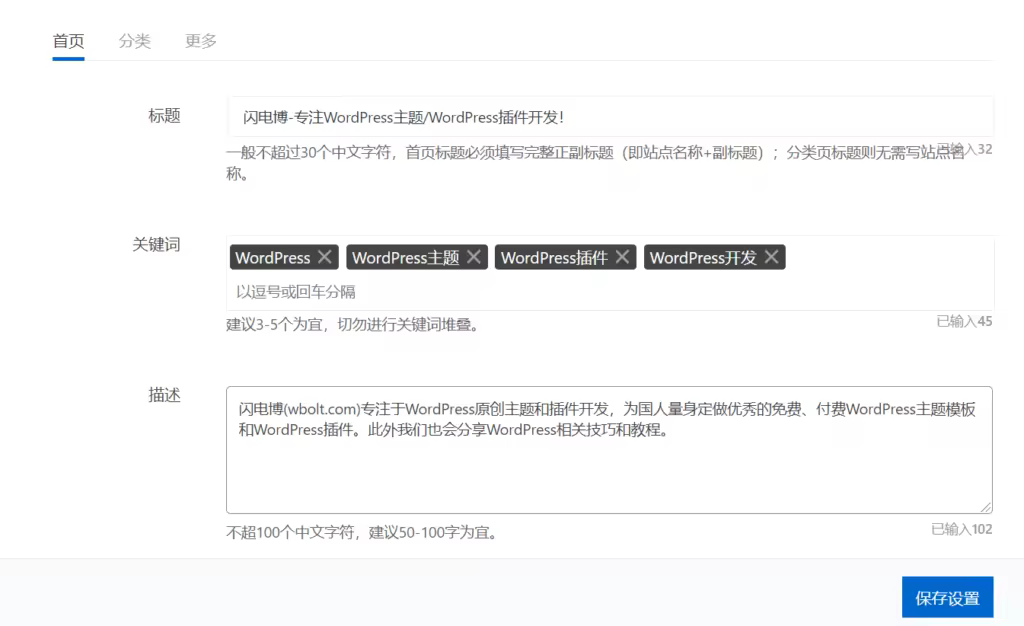Remove the WordPress插件 keyword tag
1024x626 pixels.
click(x=622, y=257)
